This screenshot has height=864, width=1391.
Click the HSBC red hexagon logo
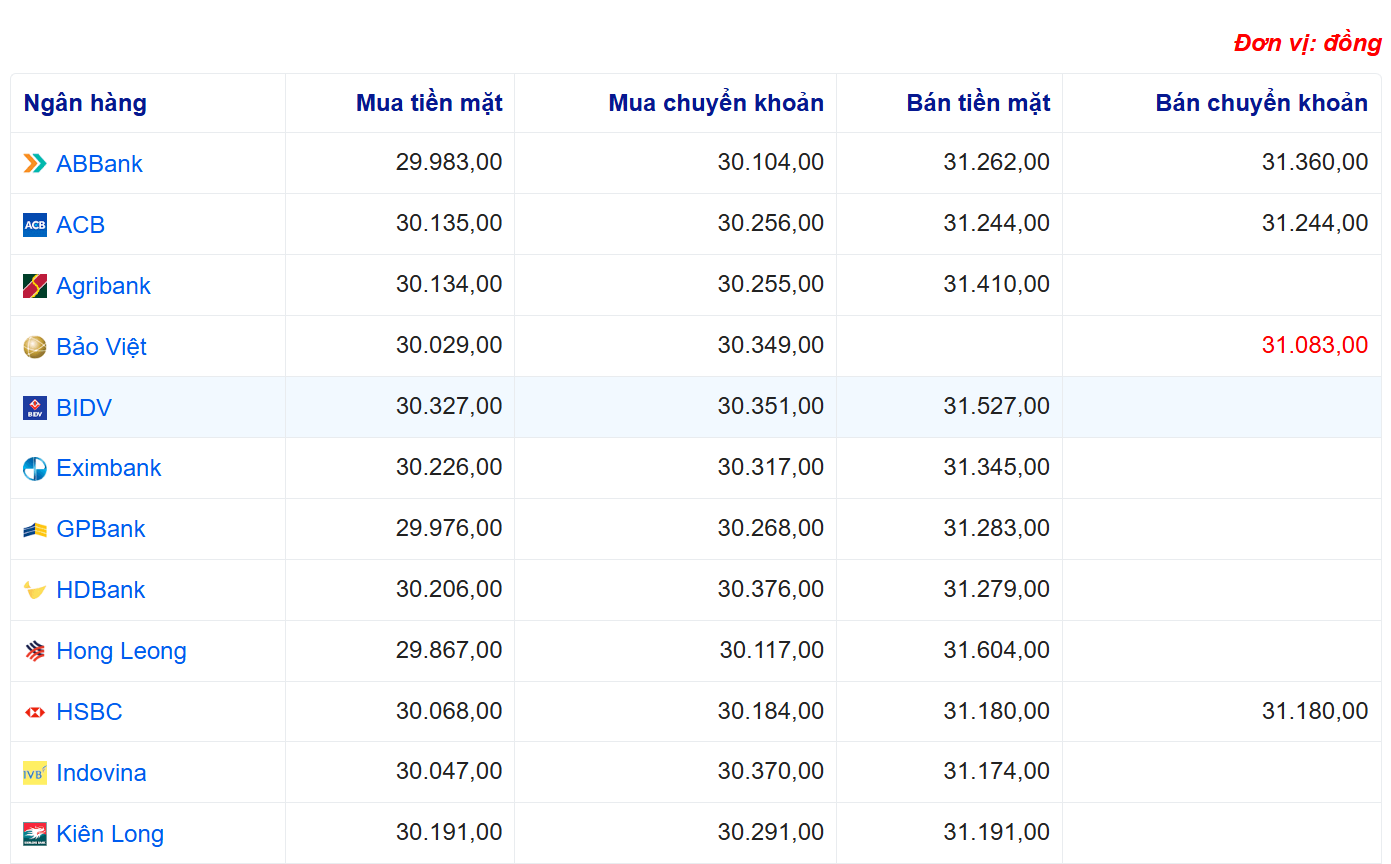click(x=35, y=712)
